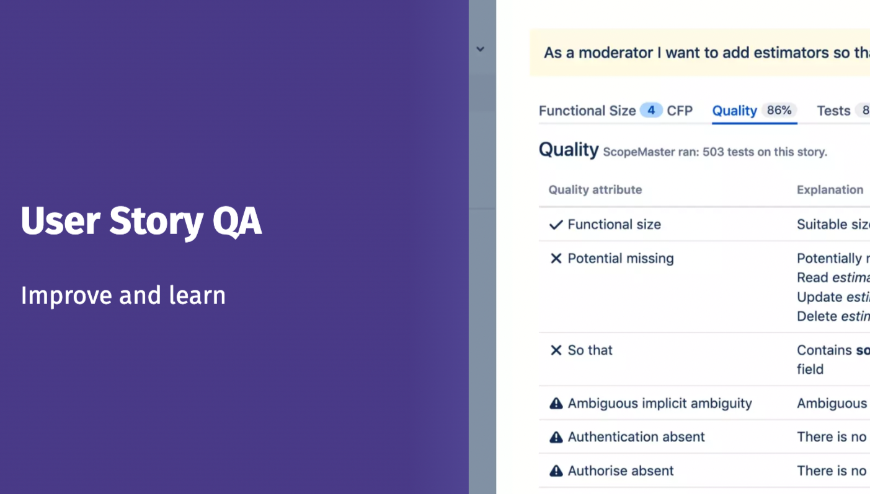Screen dimensions: 870x494
Task: Click the User Story QA heading
Action: click(141, 222)
